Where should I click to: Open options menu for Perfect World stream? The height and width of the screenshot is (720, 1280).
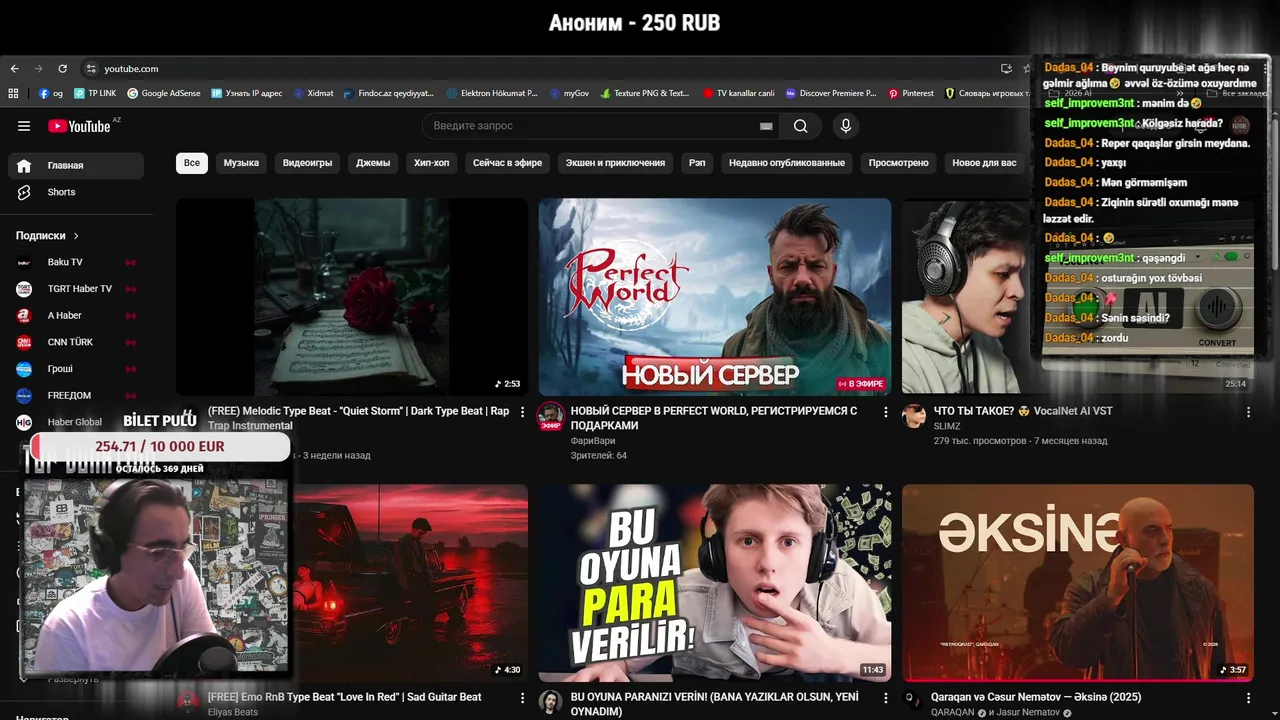click(x=885, y=412)
